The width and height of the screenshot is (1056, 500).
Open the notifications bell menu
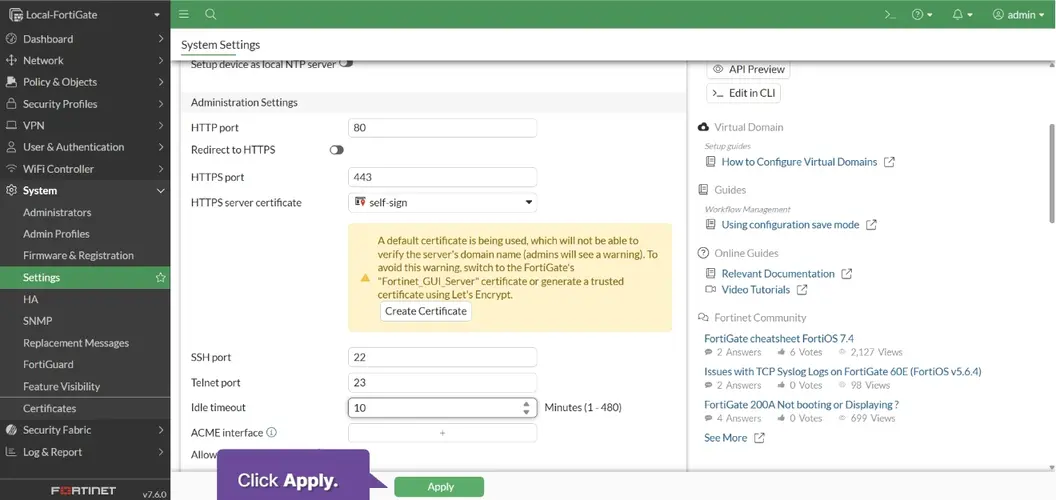(x=962, y=15)
